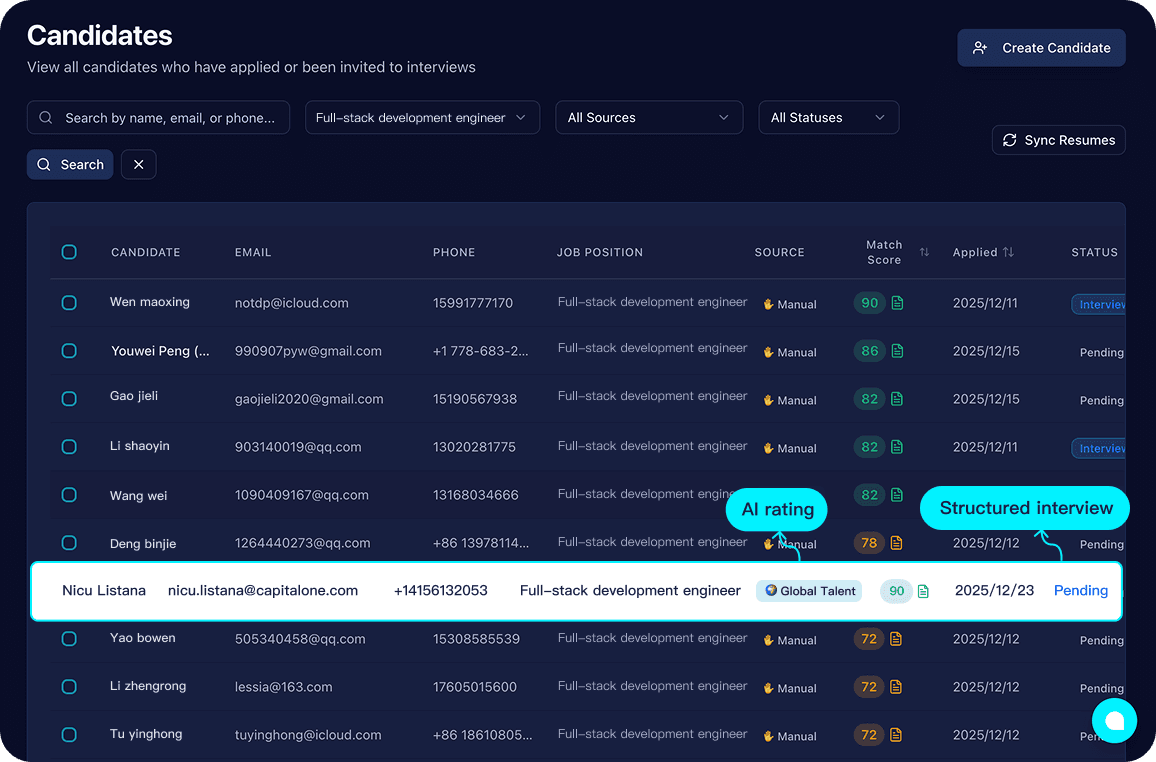Image resolution: width=1156 pixels, height=762 pixels.
Task: Open Wen maoxing's resume document icon
Action: tap(896, 303)
